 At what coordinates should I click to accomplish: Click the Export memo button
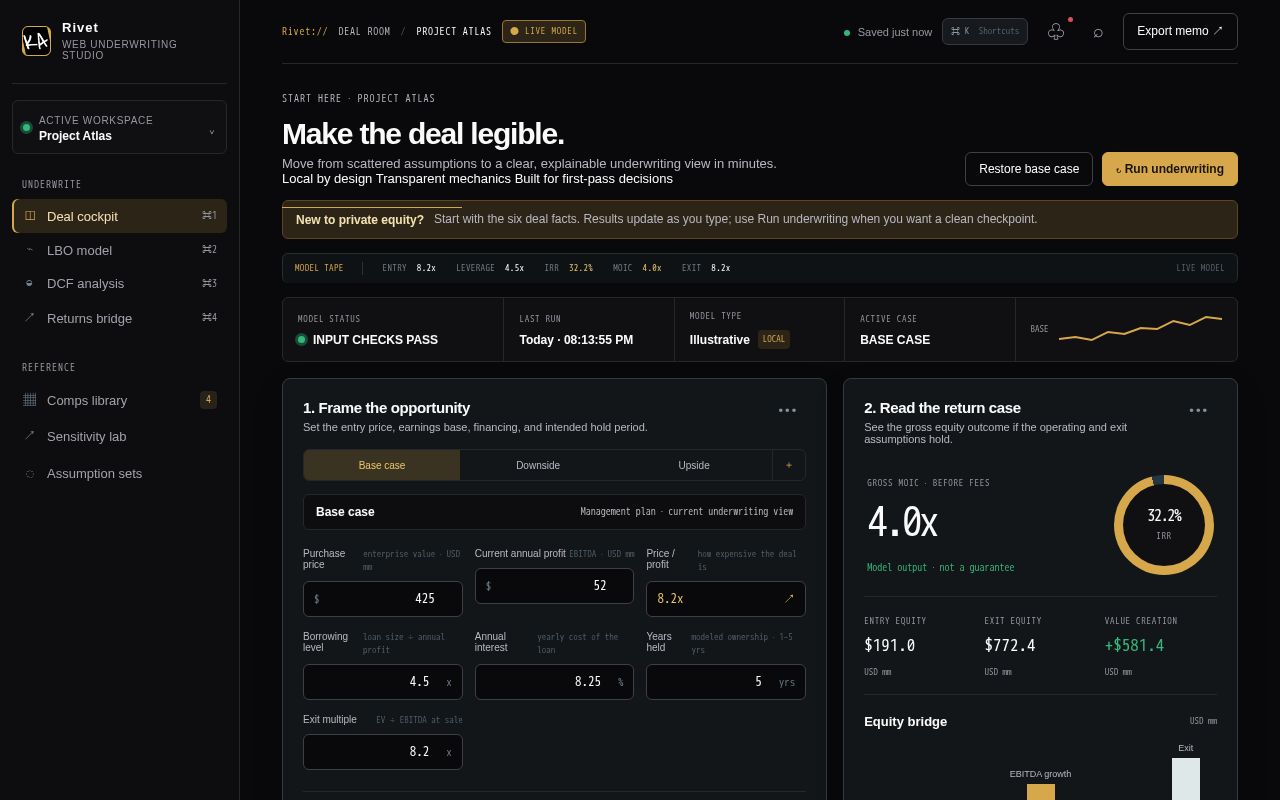1180,31
